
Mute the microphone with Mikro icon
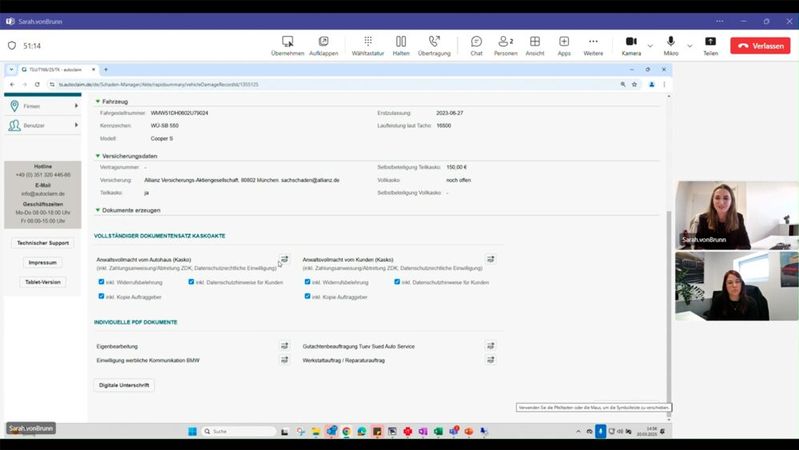(x=671, y=44)
